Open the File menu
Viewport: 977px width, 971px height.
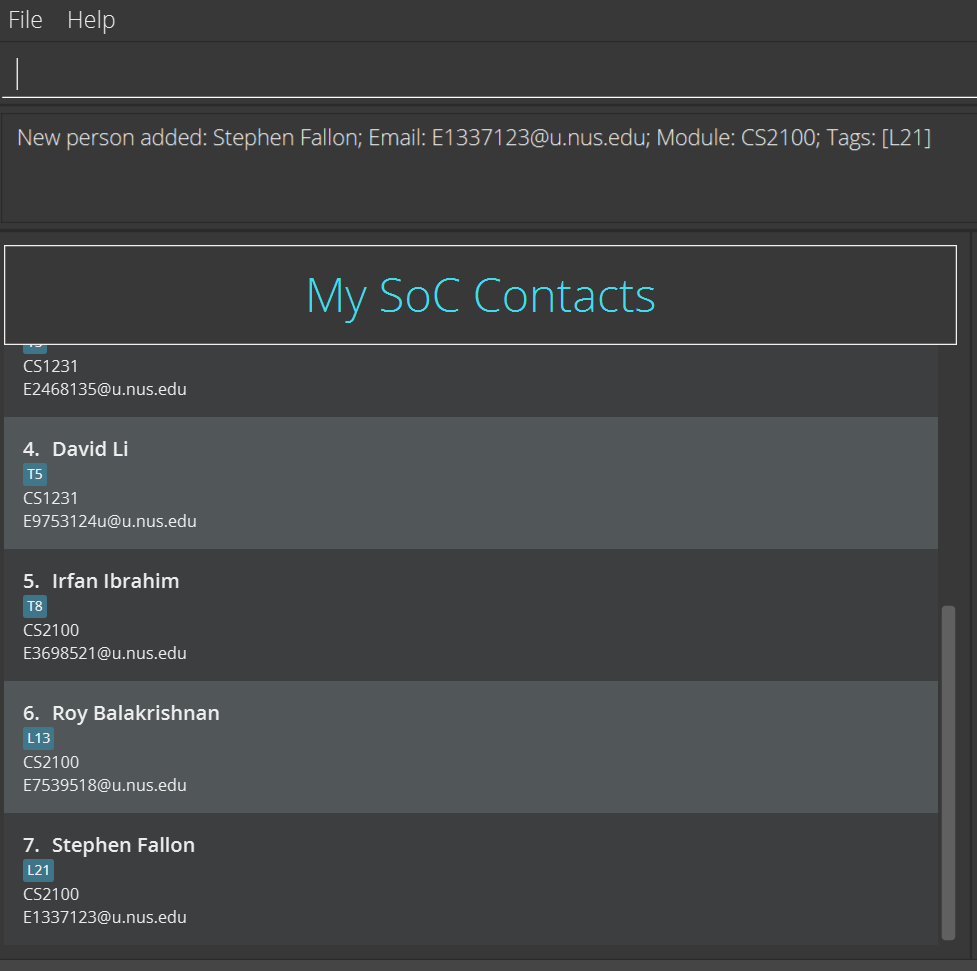[25, 20]
